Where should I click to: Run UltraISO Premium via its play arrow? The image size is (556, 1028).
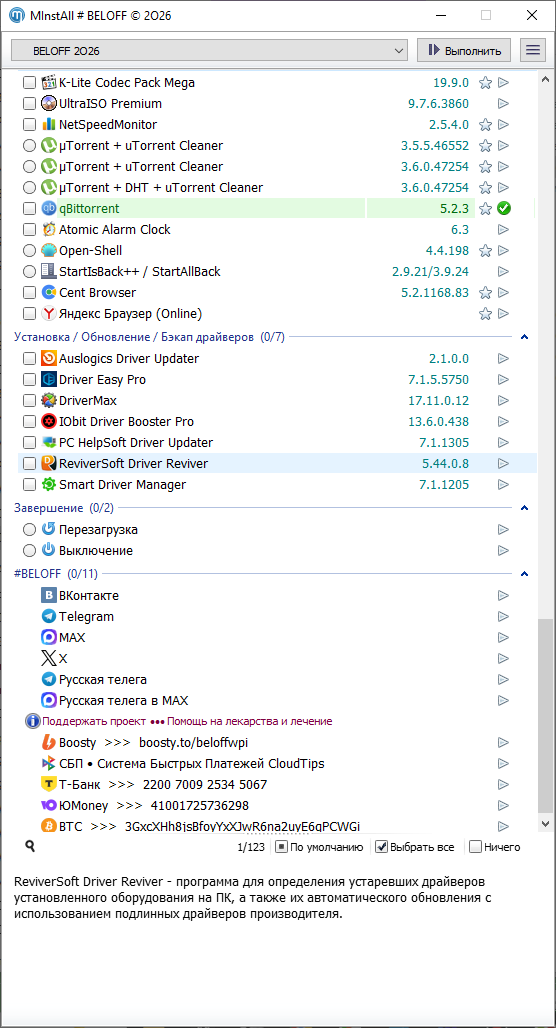click(504, 104)
